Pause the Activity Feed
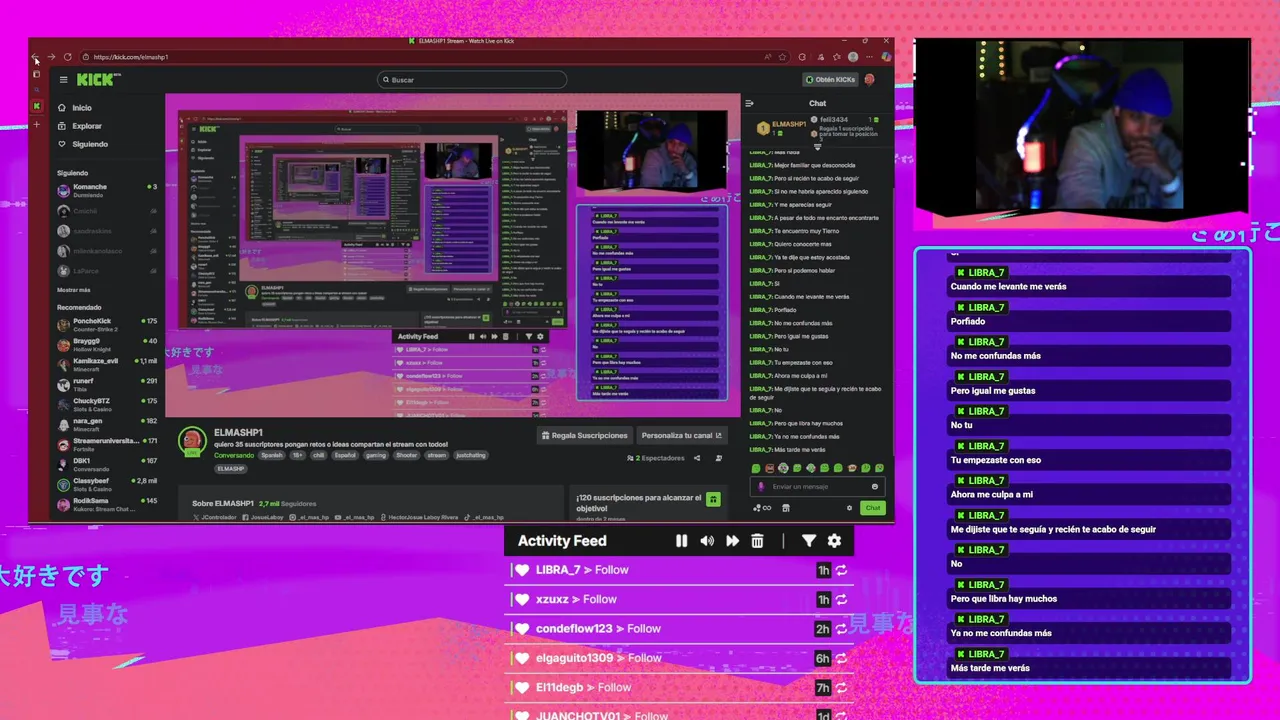Image resolution: width=1280 pixels, height=720 pixels. coord(681,541)
